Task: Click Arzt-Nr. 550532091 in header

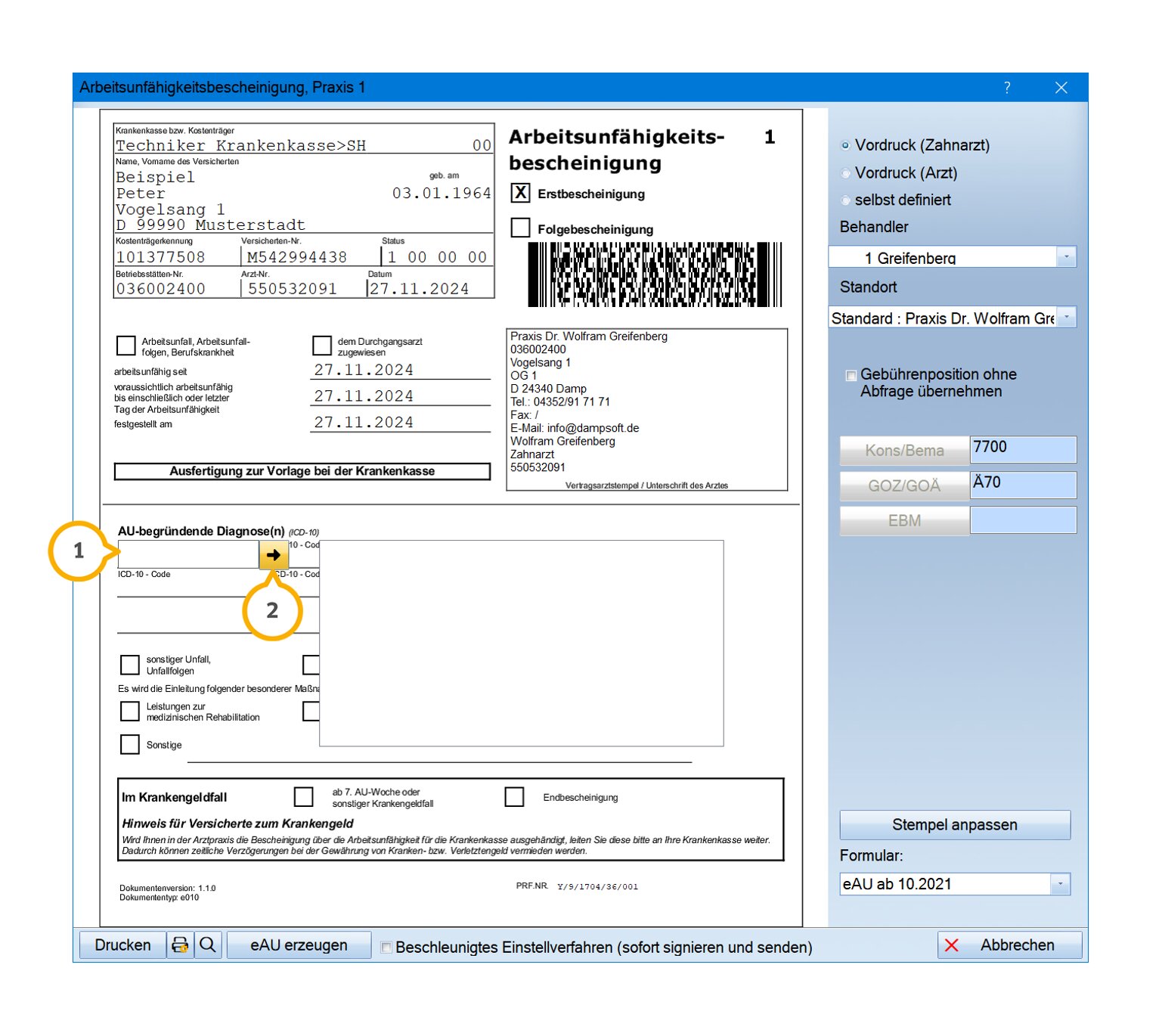Action: 293,289
